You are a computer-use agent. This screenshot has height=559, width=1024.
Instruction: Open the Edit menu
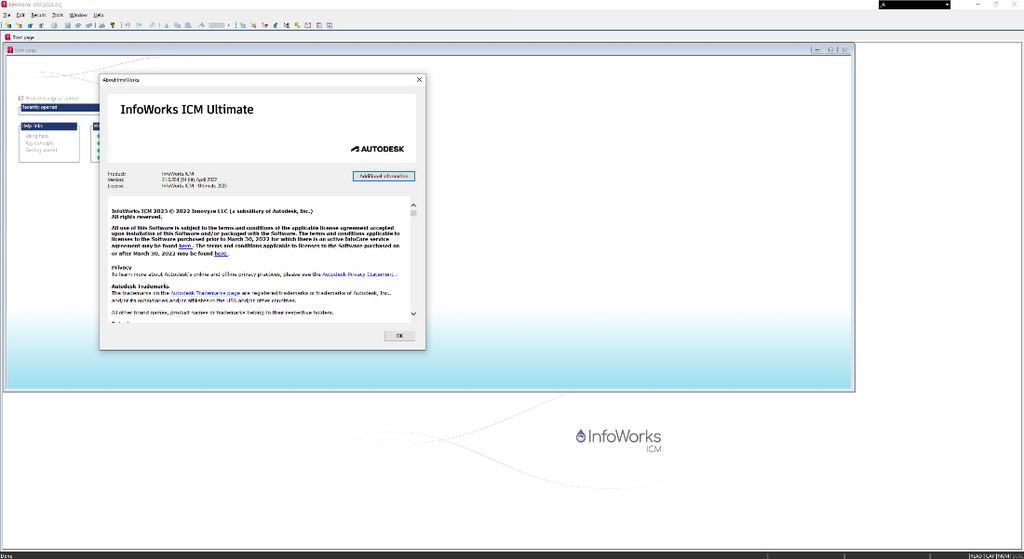[20, 15]
